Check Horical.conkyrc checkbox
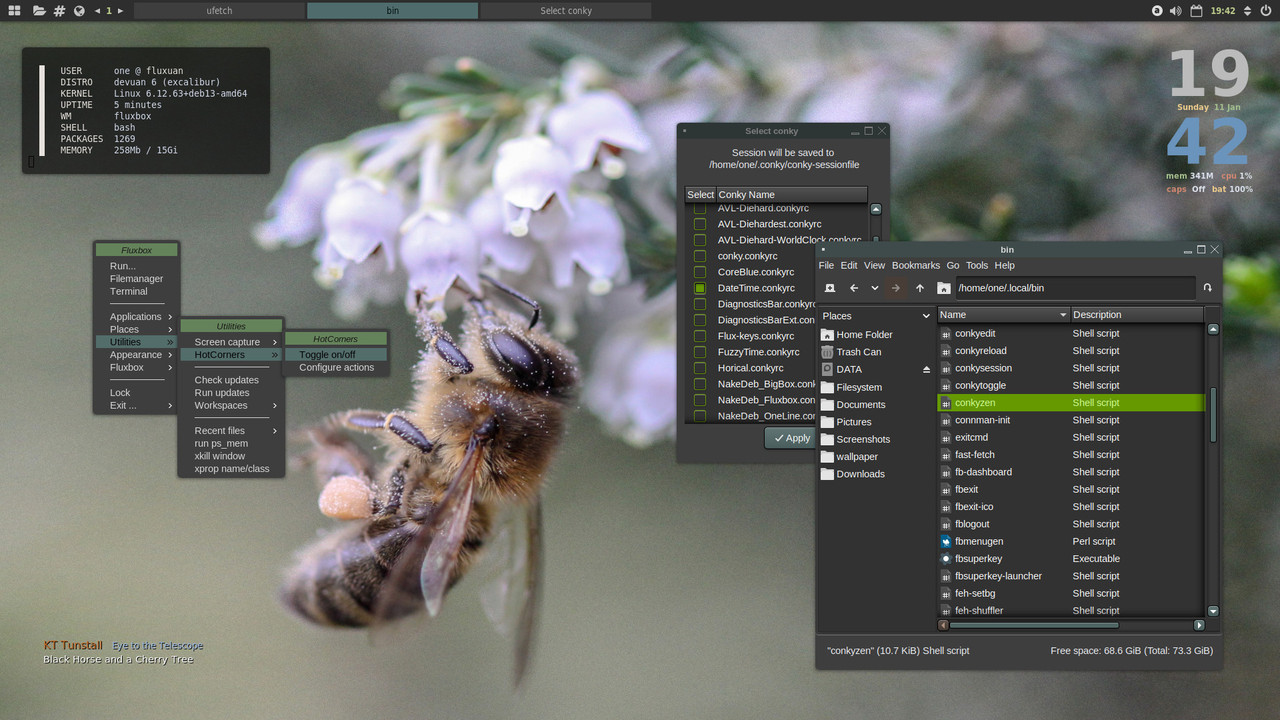Screen dimensions: 1280x720 pos(700,368)
